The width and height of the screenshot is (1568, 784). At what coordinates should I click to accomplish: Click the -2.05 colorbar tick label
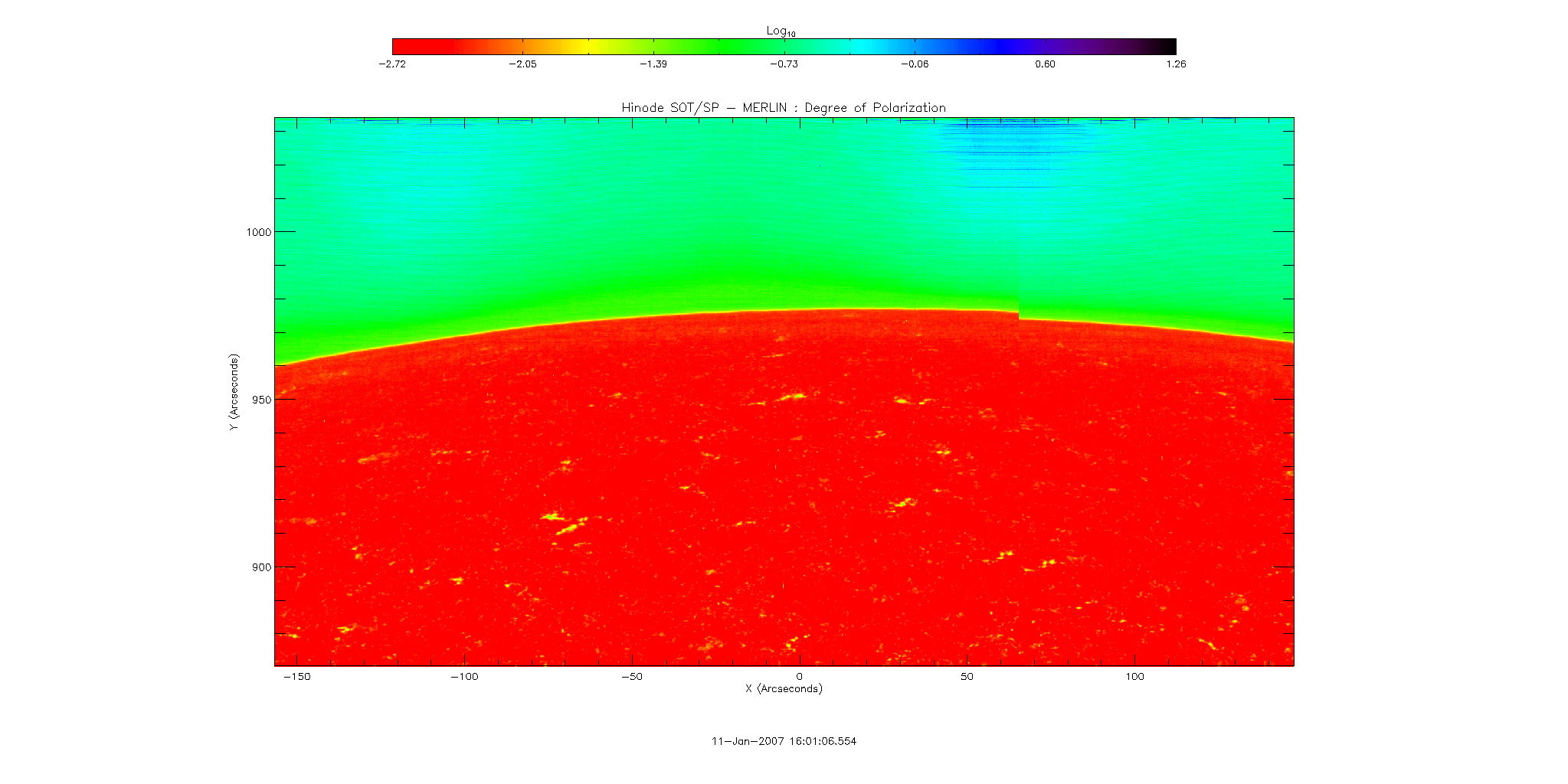pyautogui.click(x=522, y=64)
